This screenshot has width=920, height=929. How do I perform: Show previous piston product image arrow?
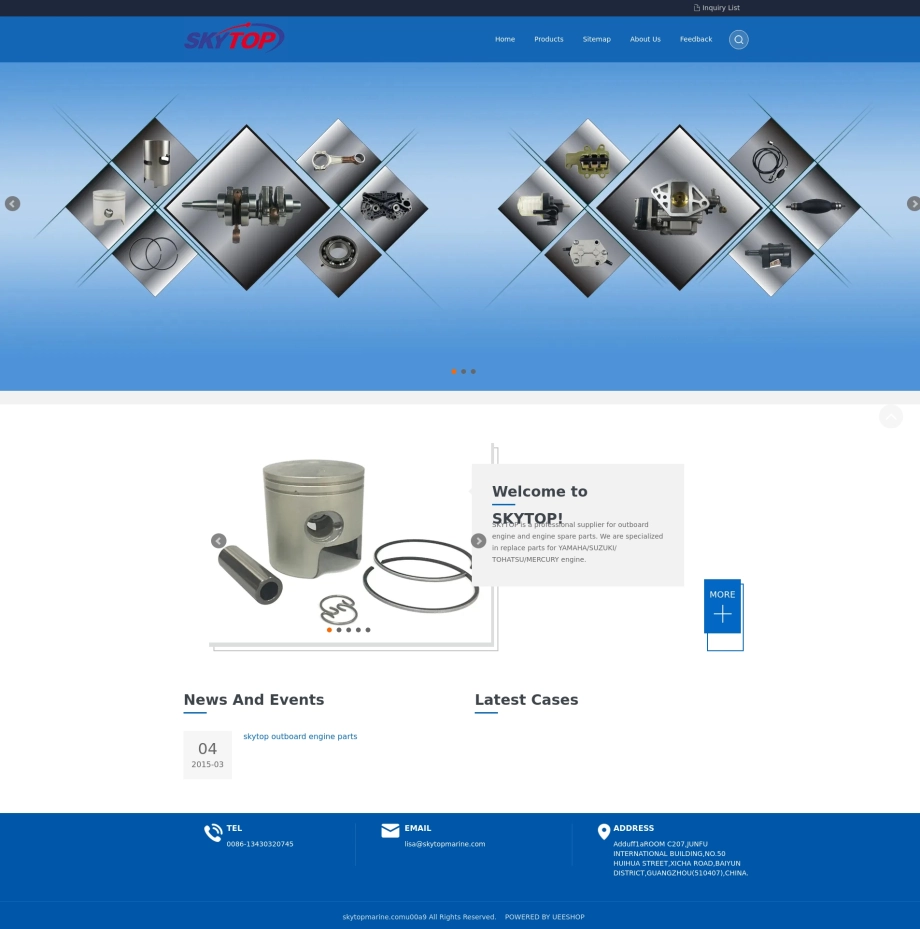219,541
